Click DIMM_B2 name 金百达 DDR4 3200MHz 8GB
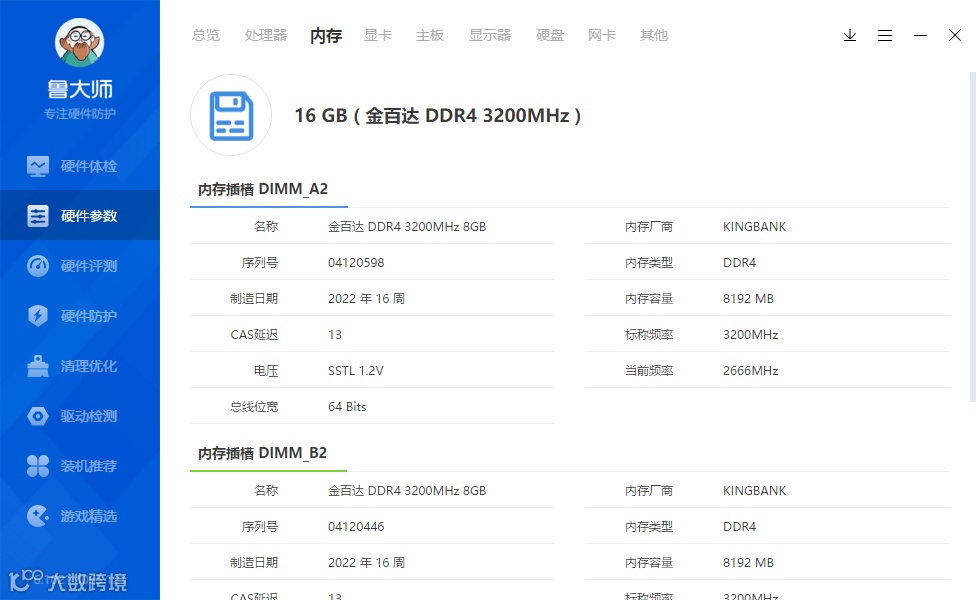The width and height of the screenshot is (980, 600). click(x=407, y=491)
